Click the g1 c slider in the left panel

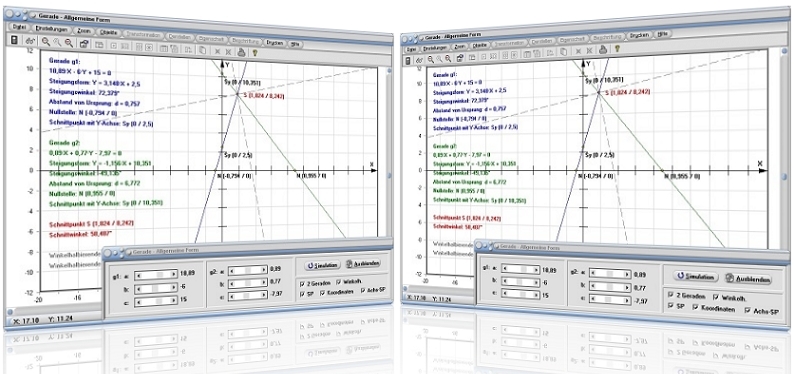(x=156, y=301)
